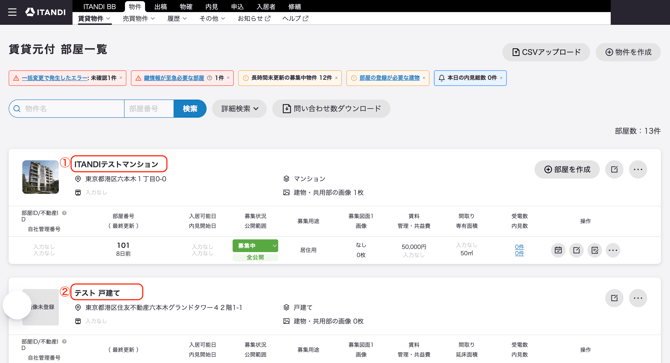Open the ヘルプ external link

tap(295, 18)
